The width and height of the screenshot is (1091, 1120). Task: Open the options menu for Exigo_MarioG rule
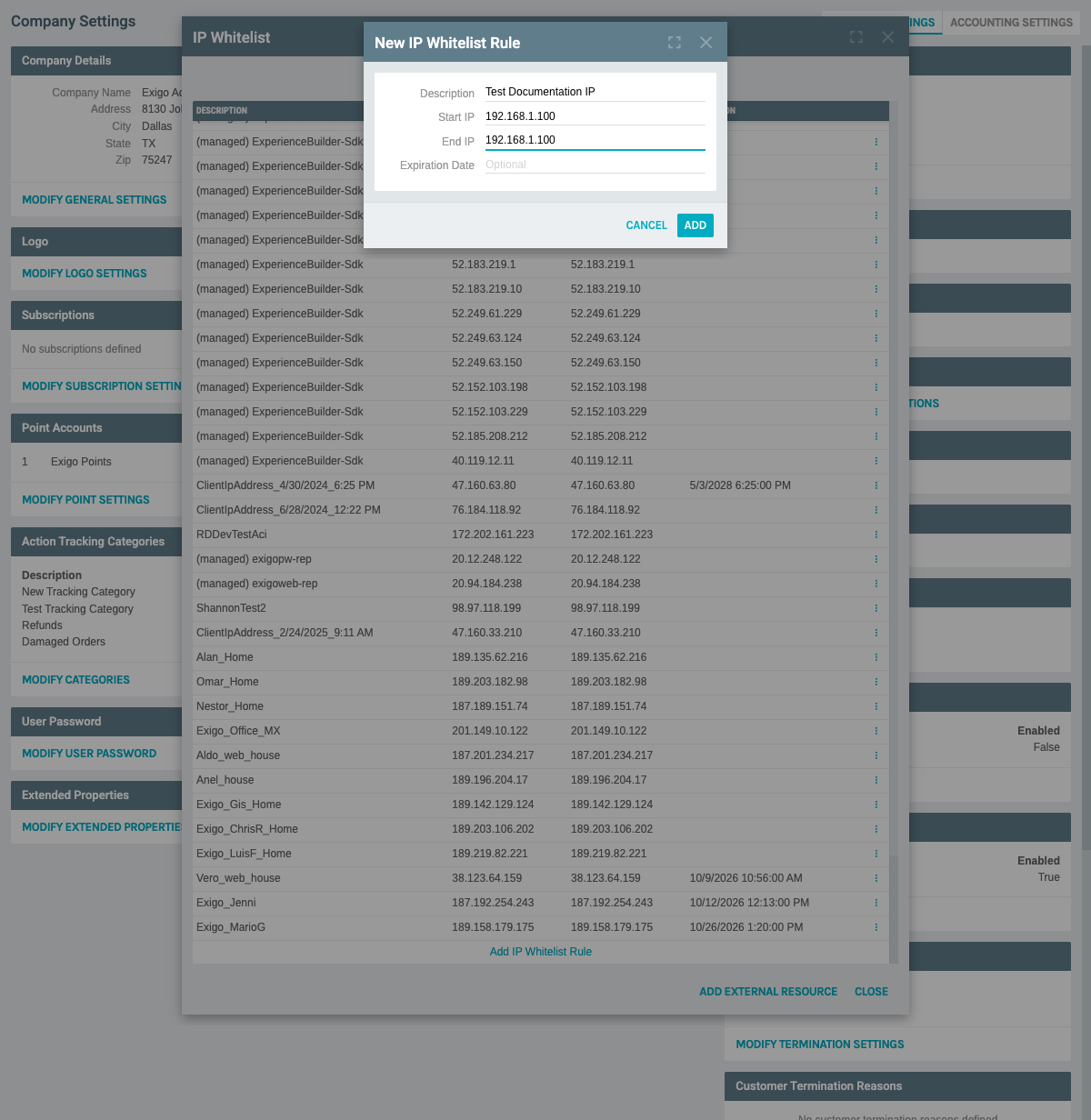[x=876, y=927]
